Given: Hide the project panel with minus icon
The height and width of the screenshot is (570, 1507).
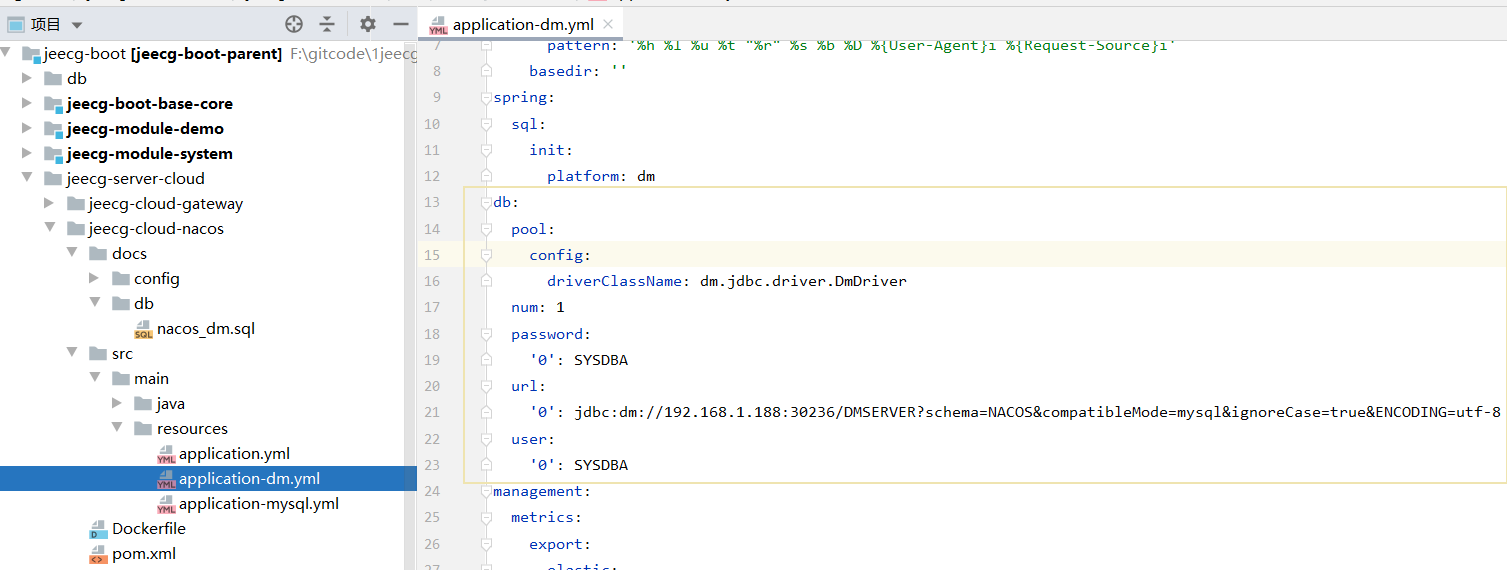Looking at the screenshot, I should click(x=401, y=24).
